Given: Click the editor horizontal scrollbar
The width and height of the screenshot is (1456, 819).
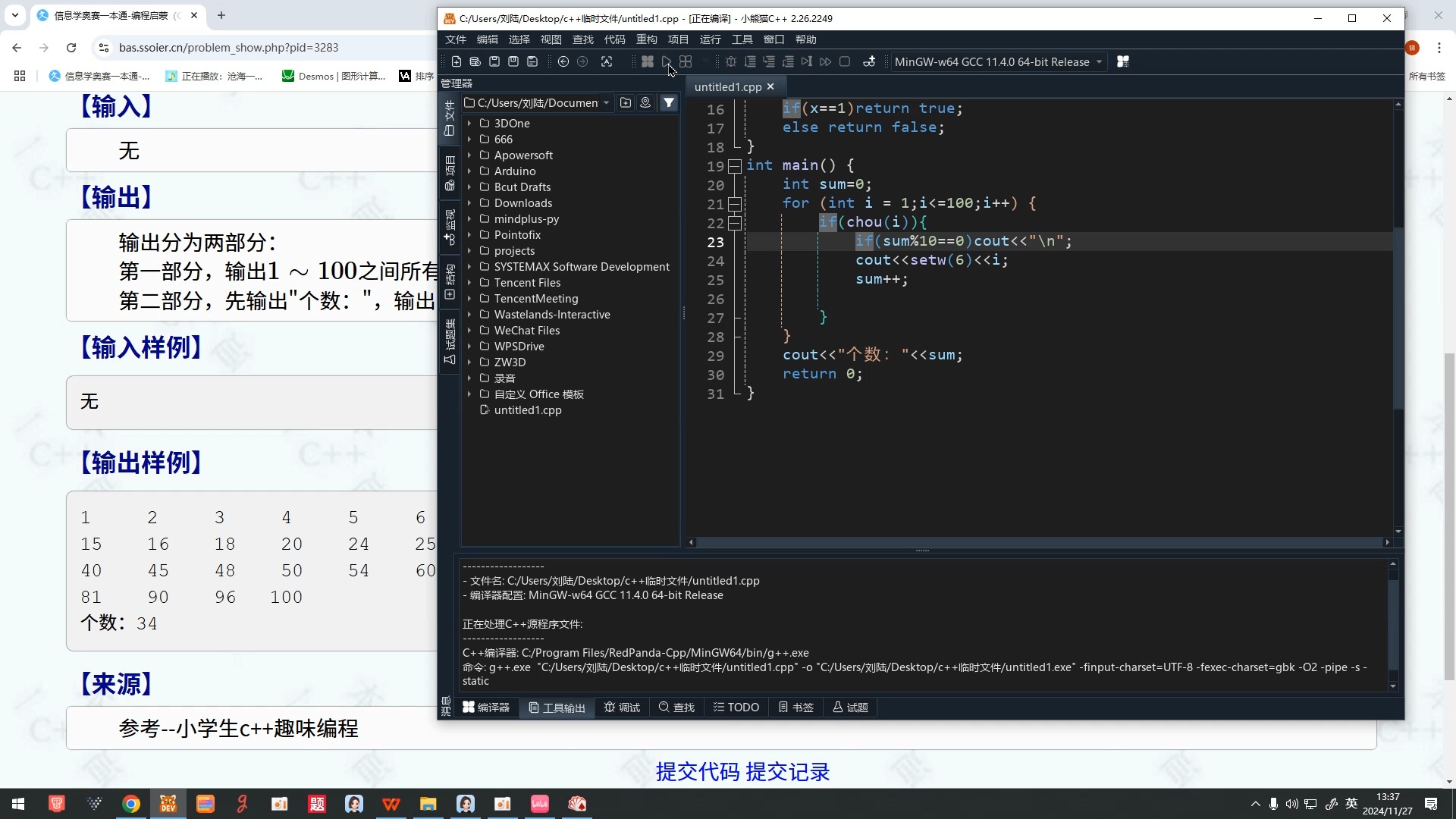Looking at the screenshot, I should [1038, 542].
